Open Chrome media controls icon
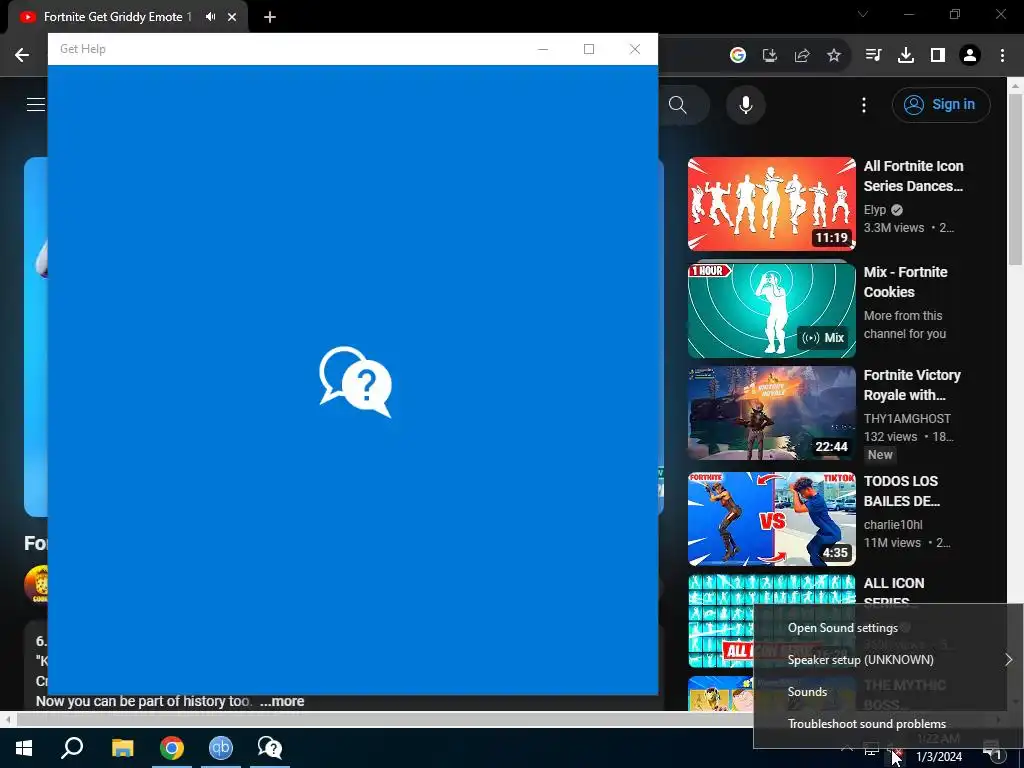This screenshot has width=1024, height=768. pyautogui.click(x=873, y=56)
